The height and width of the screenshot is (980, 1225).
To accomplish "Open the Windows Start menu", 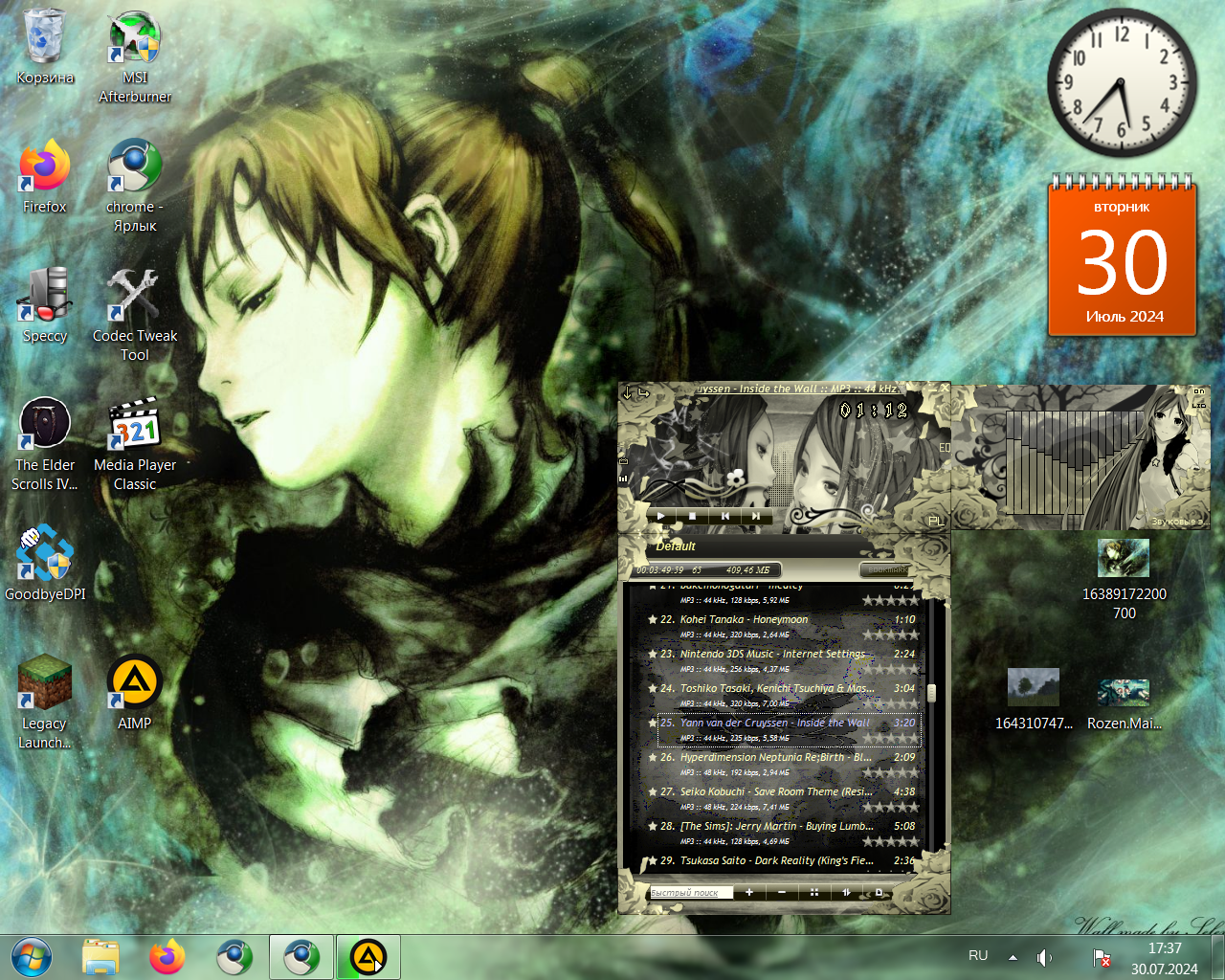I will click(32, 957).
